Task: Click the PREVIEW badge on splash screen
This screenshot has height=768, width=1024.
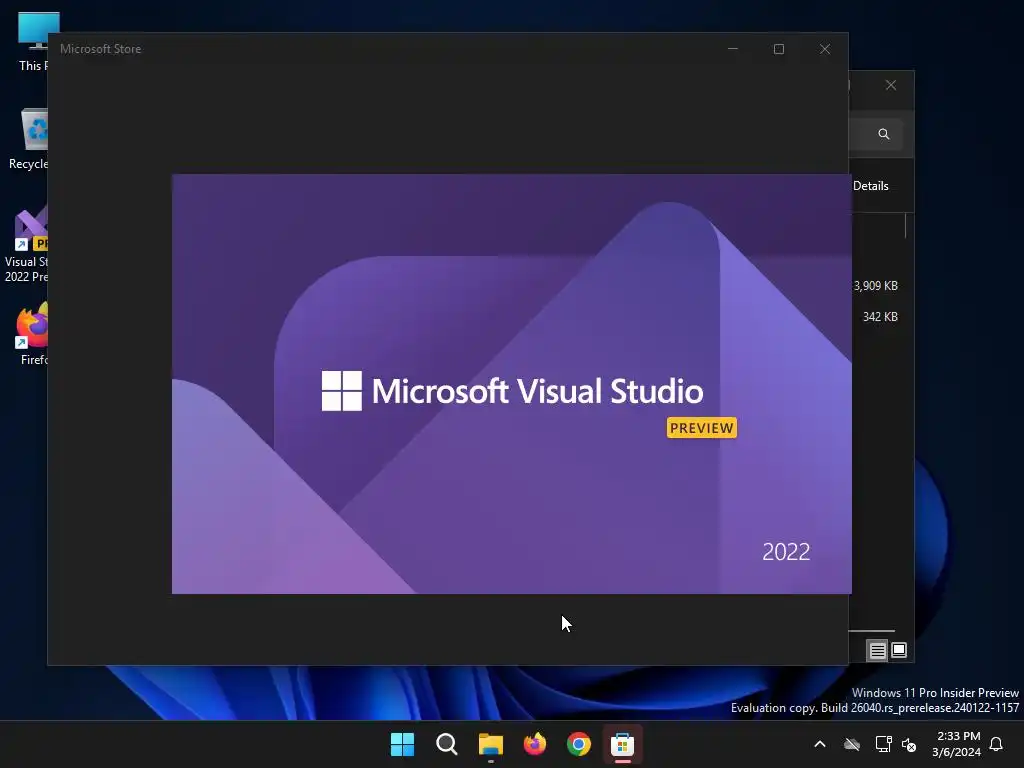Action: [x=701, y=428]
